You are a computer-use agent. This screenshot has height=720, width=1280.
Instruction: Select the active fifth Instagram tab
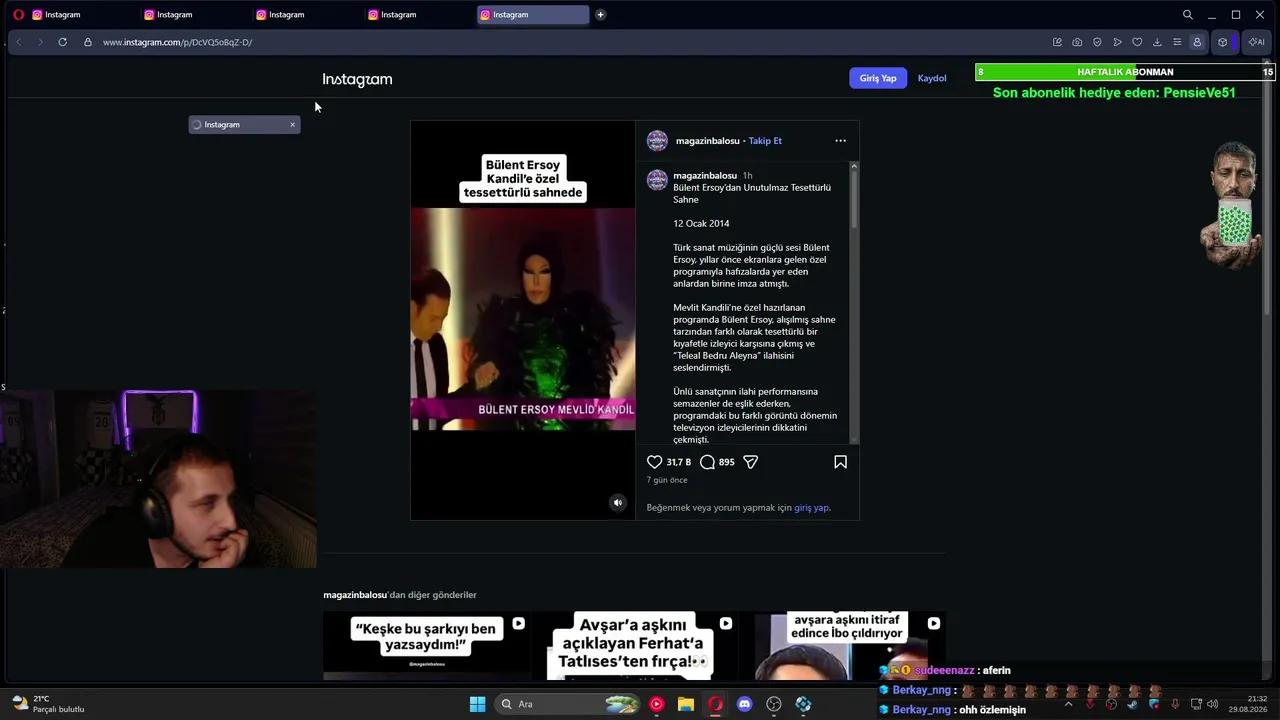click(x=533, y=15)
